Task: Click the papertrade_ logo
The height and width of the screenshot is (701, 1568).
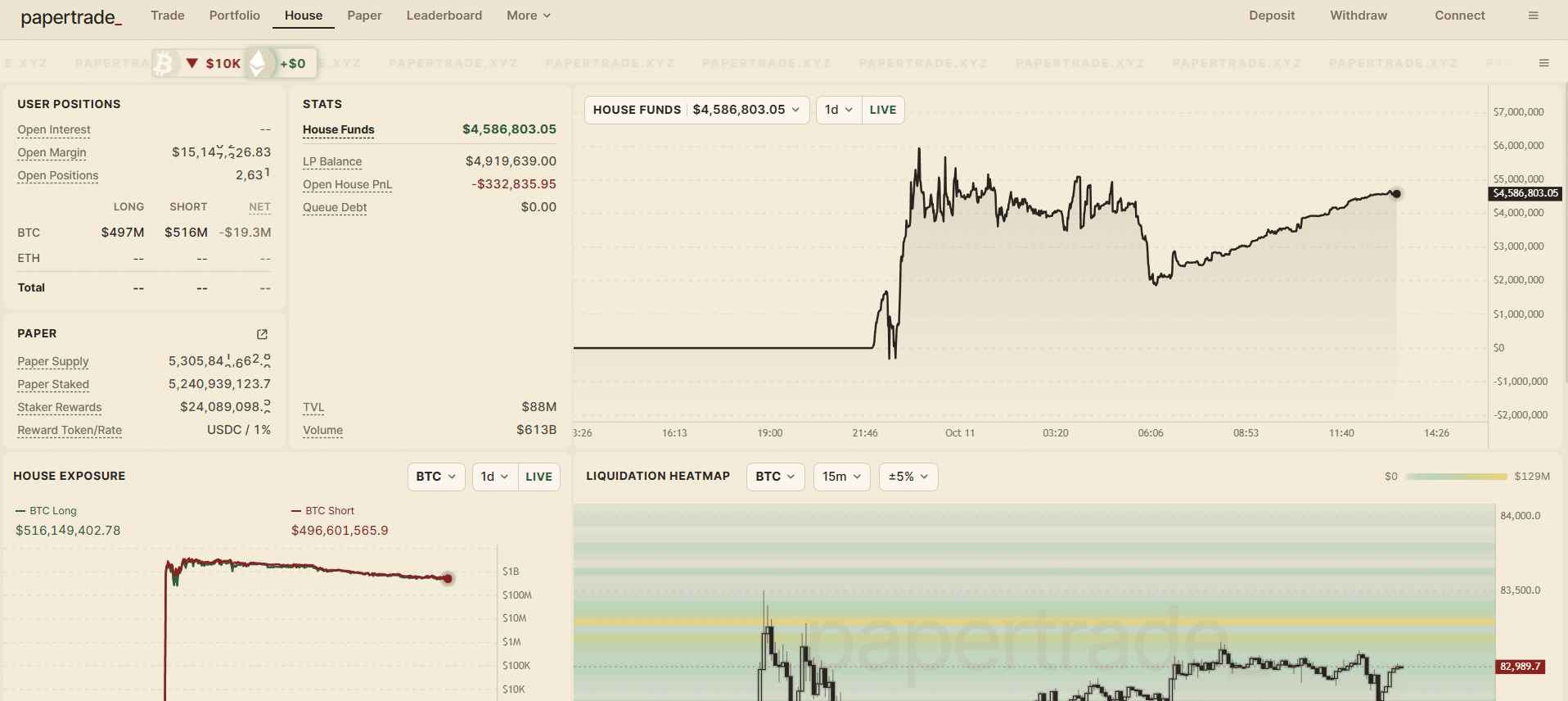Action: 71,17
